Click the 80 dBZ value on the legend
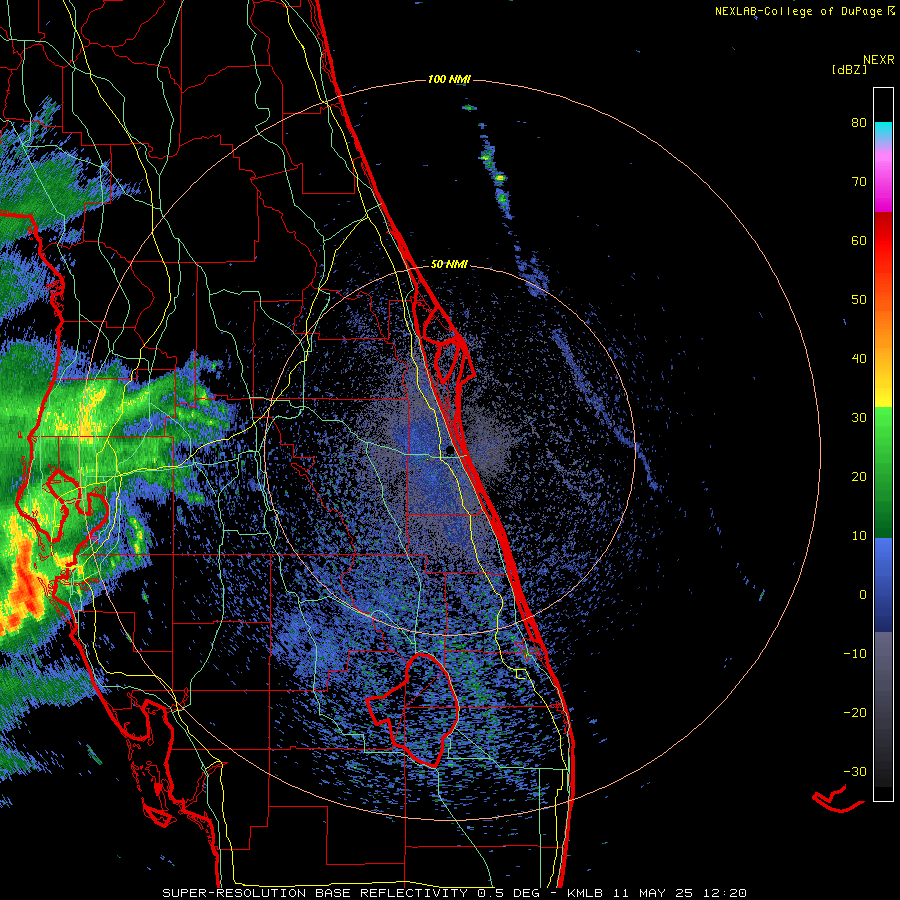 pos(859,122)
